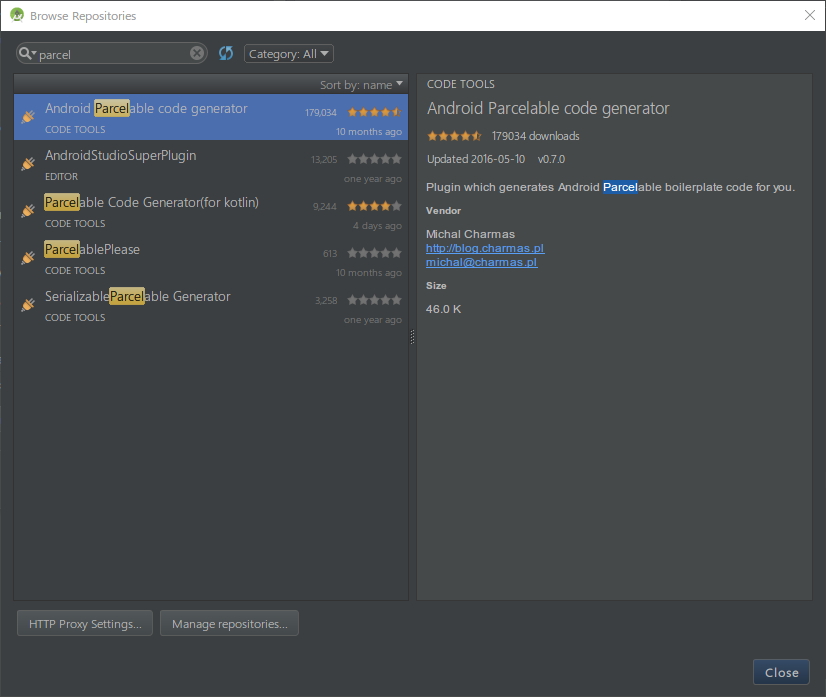Open the Category: All dropdown
This screenshot has width=826, height=697.
click(x=289, y=54)
